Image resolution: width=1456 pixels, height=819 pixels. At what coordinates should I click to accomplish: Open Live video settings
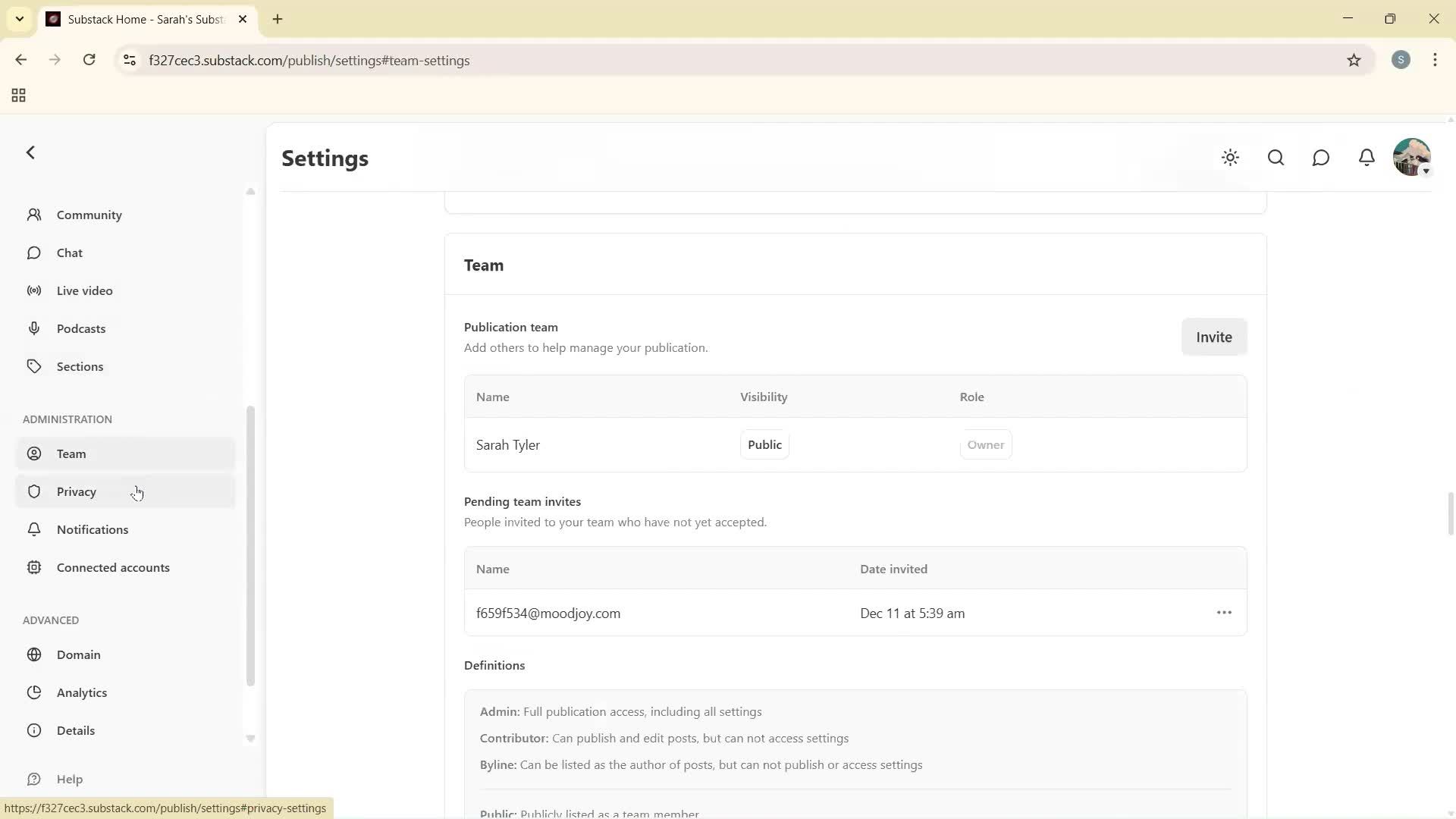(x=84, y=290)
